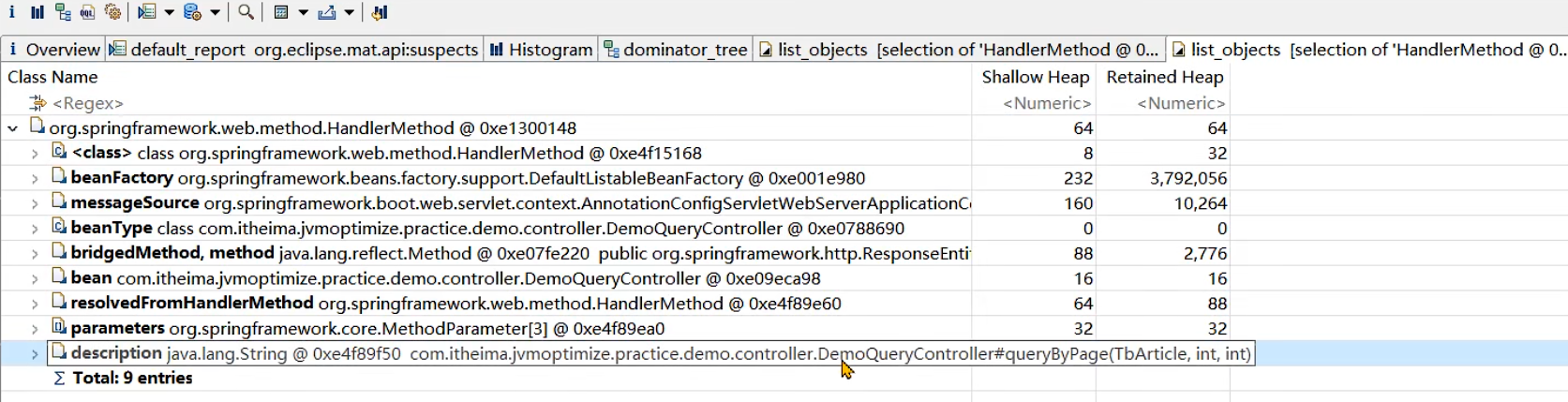Click the sigma icon in the Total row
The width and height of the screenshot is (1568, 402).
(59, 379)
